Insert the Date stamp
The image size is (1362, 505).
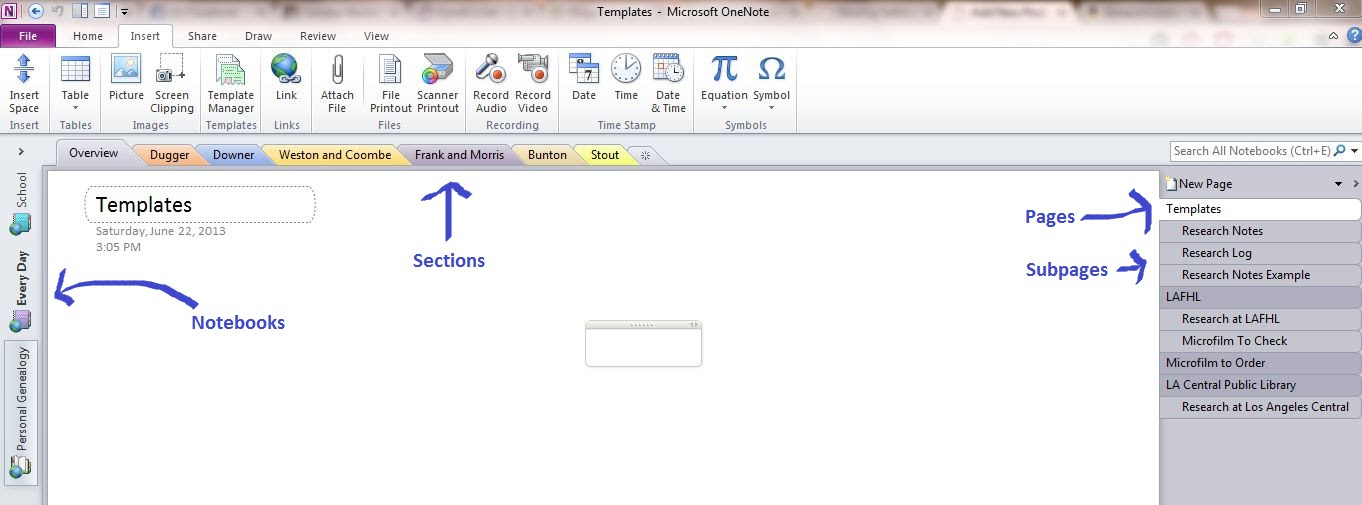point(584,78)
